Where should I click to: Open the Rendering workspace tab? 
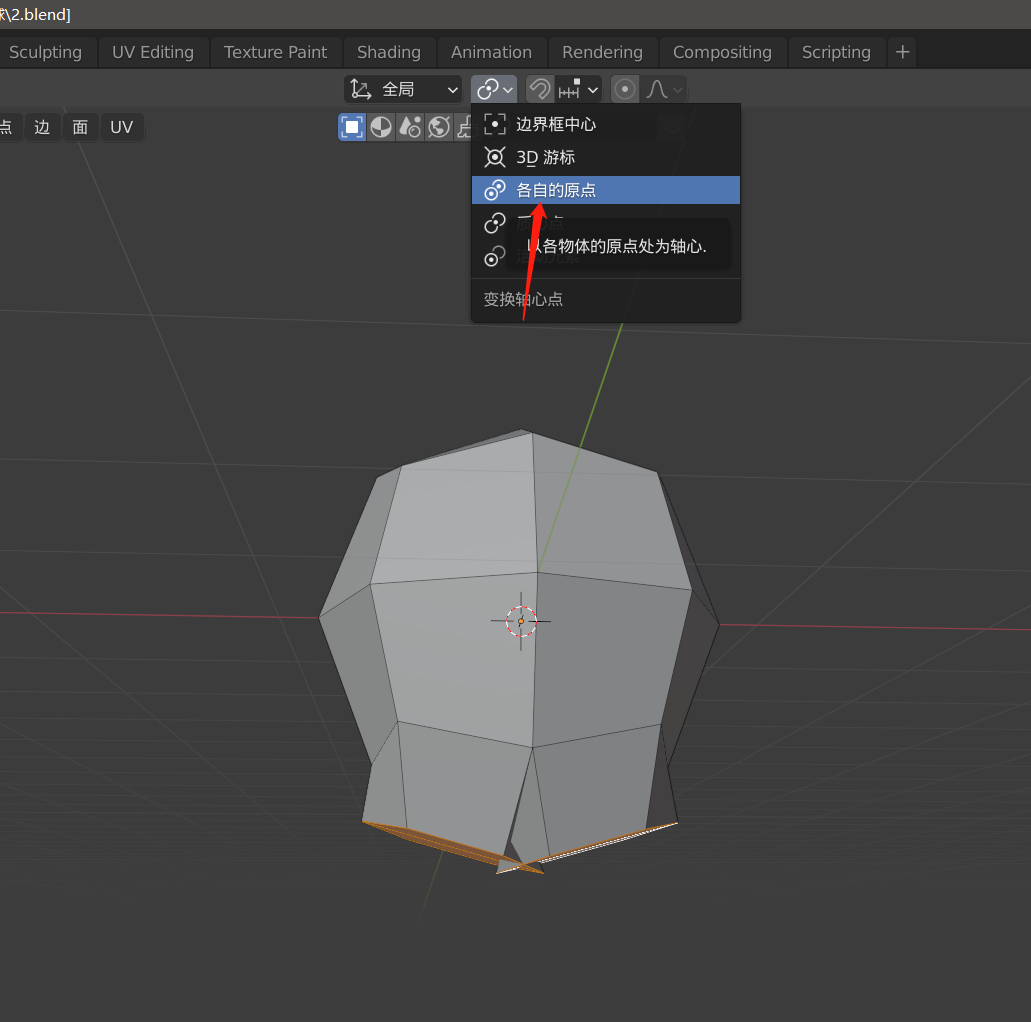click(x=602, y=53)
